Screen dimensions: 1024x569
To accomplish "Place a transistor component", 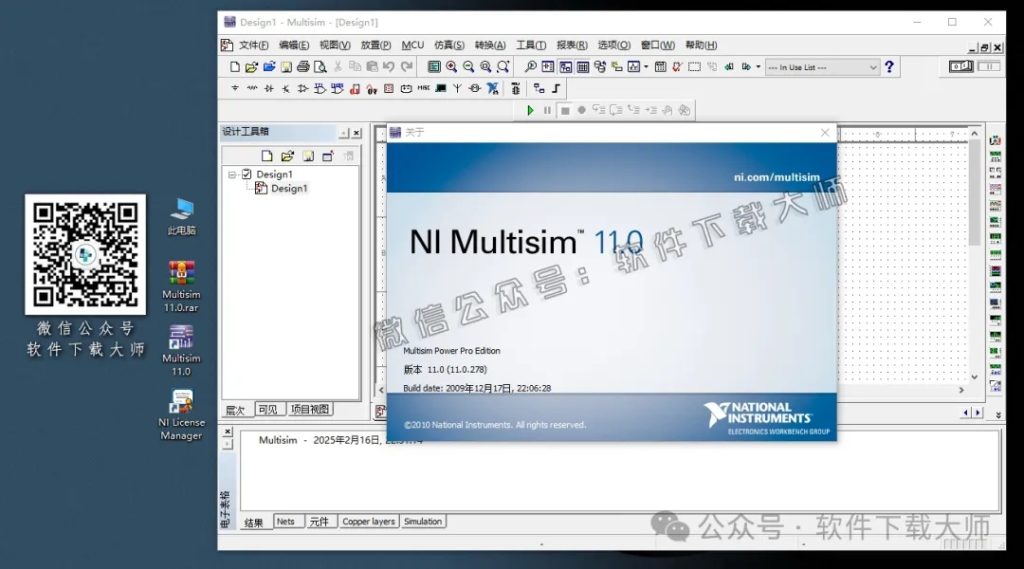I will click(x=285, y=88).
